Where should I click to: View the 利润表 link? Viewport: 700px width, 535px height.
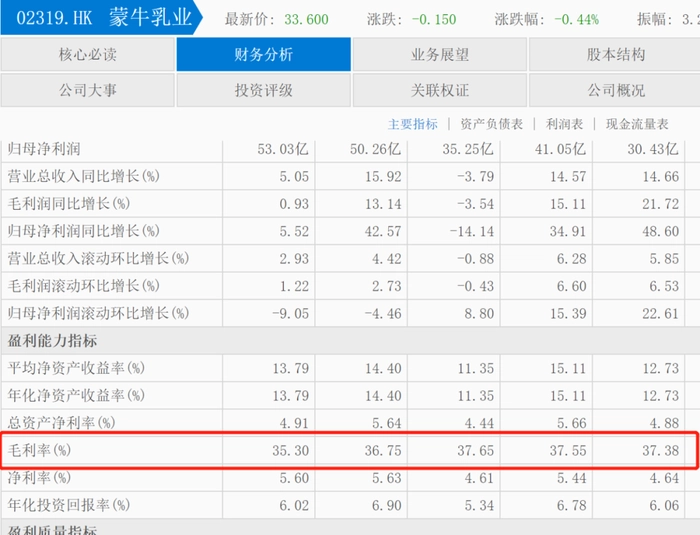(x=564, y=124)
